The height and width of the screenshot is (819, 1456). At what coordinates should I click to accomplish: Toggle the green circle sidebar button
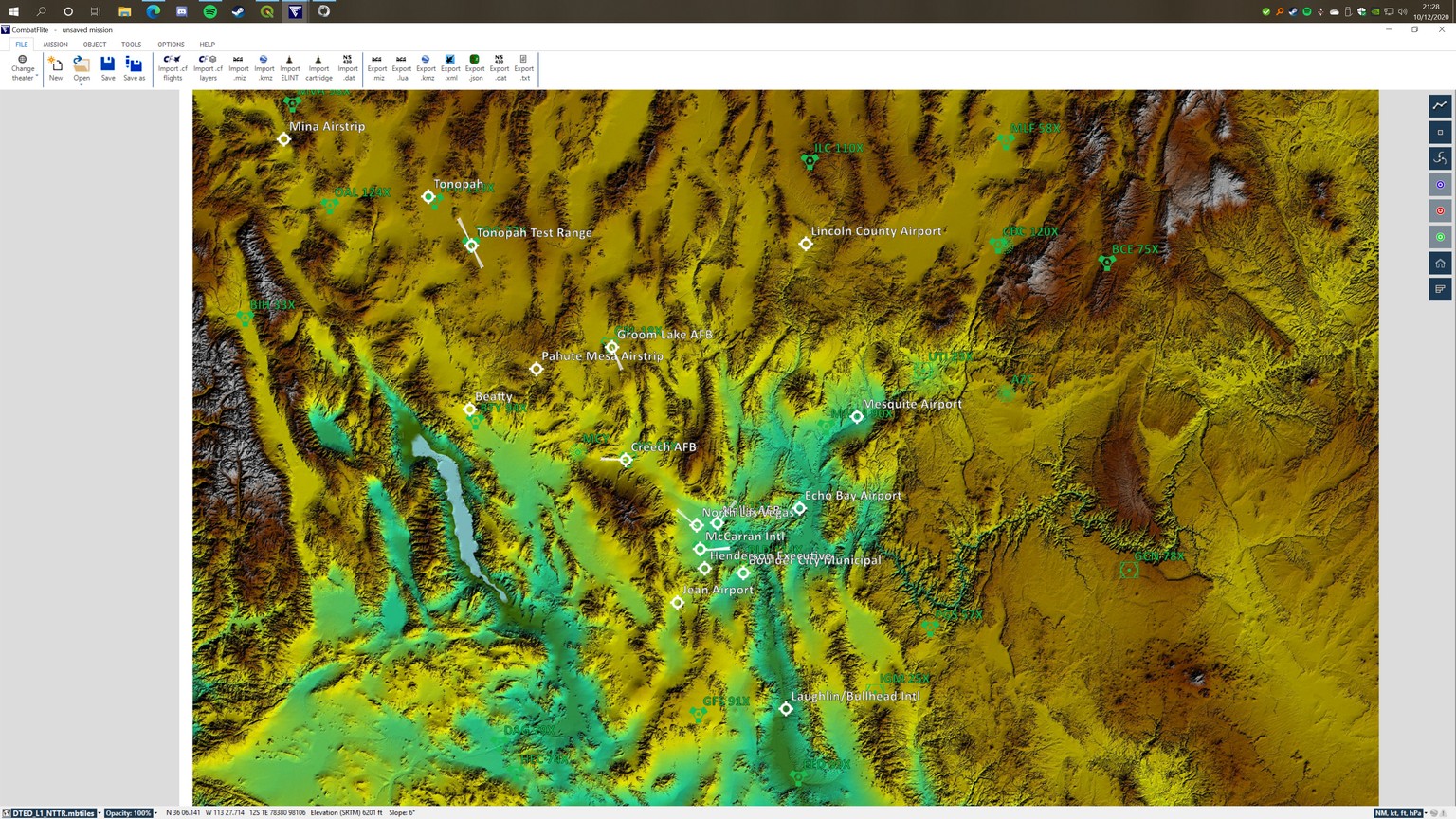tap(1440, 237)
